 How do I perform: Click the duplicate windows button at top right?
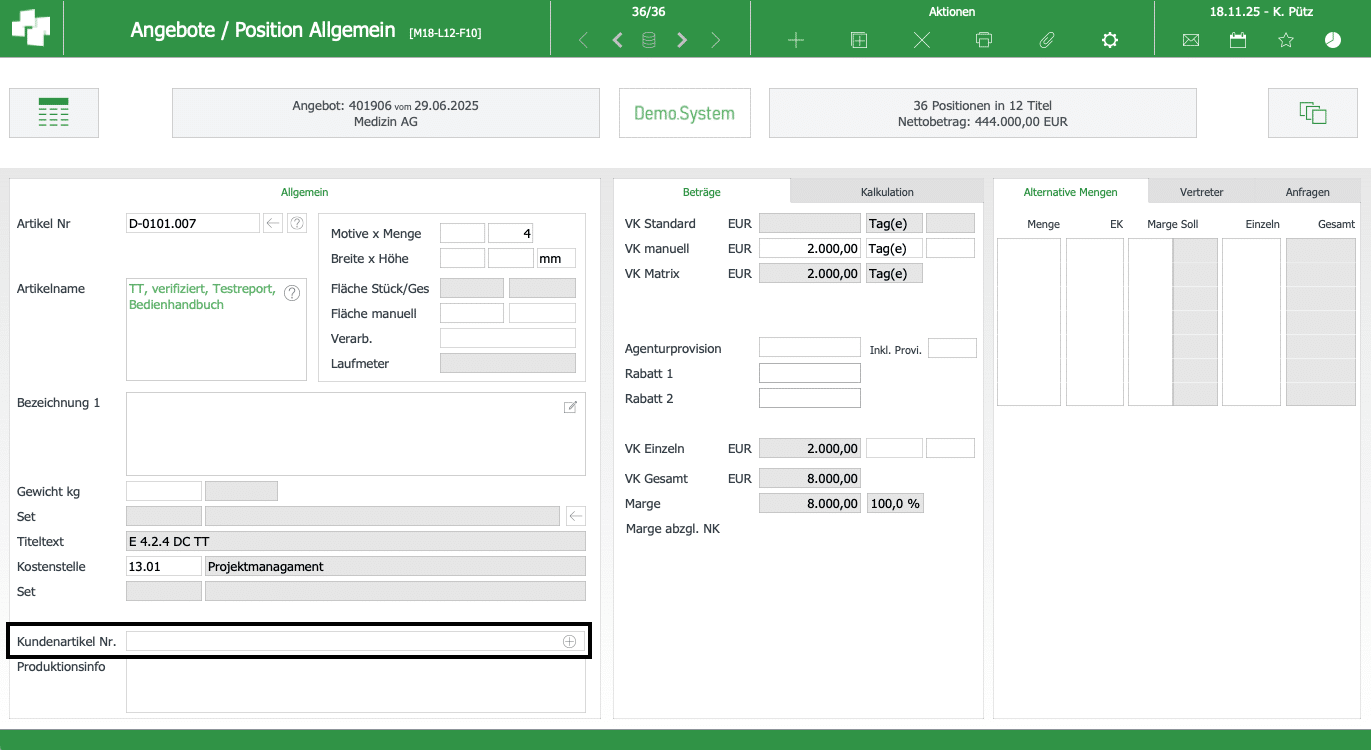(1313, 113)
